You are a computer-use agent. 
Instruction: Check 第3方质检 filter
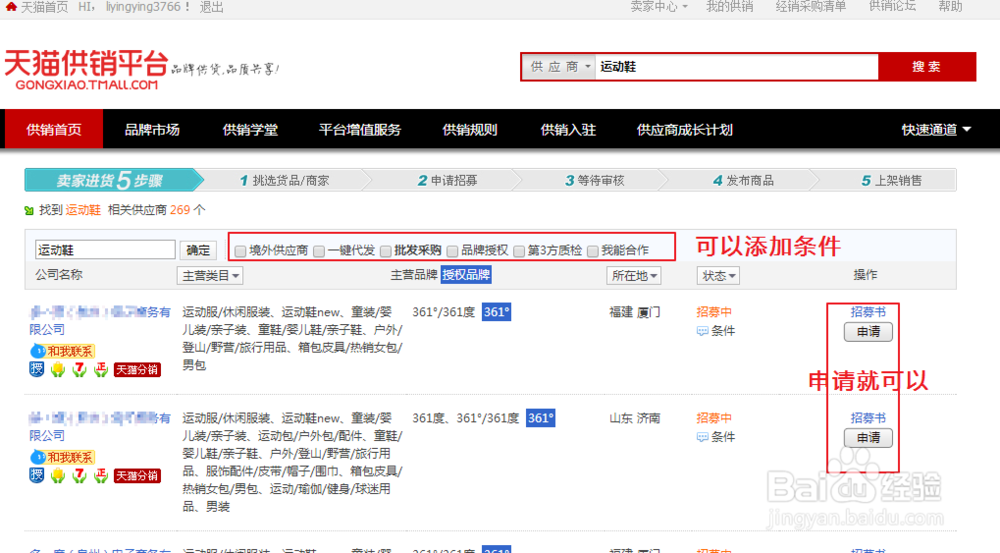[x=519, y=251]
